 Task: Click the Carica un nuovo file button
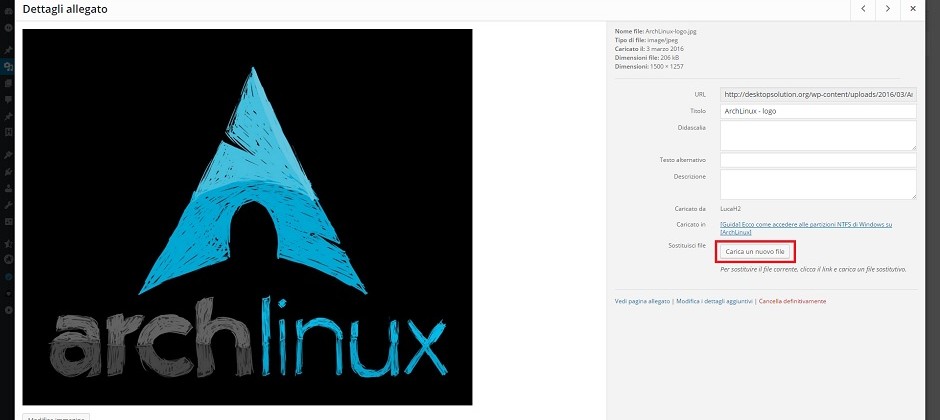pyautogui.click(x=755, y=252)
